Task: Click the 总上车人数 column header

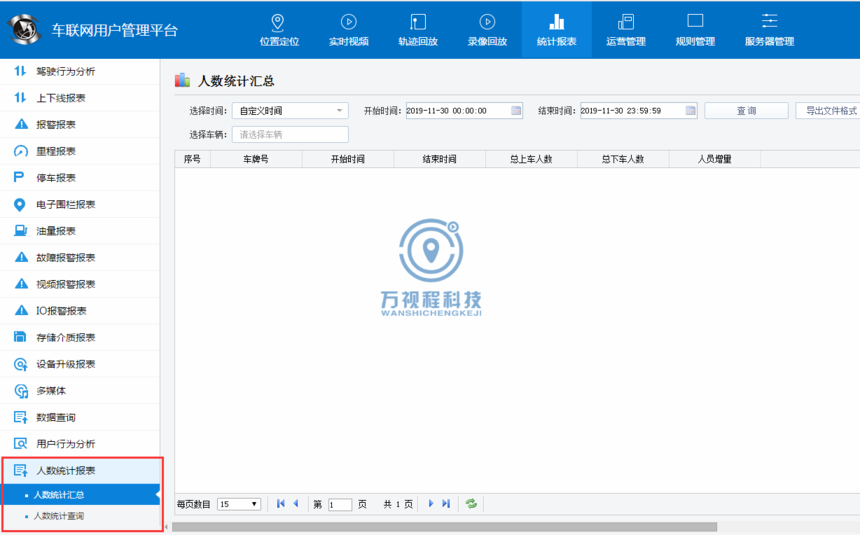Action: [531, 159]
